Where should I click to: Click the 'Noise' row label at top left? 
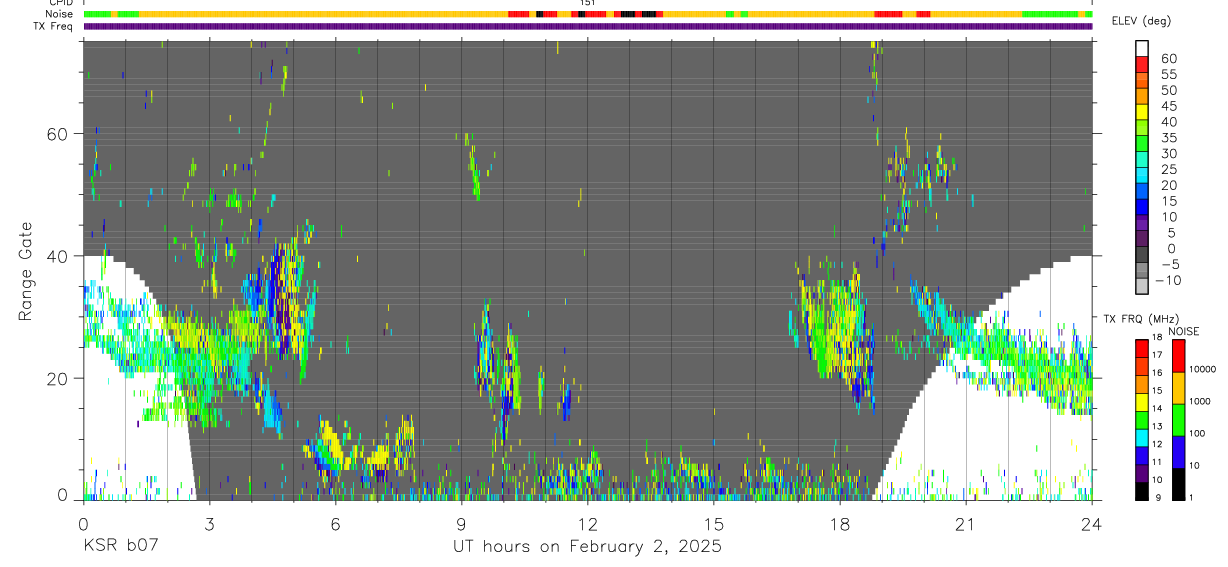click(60, 14)
